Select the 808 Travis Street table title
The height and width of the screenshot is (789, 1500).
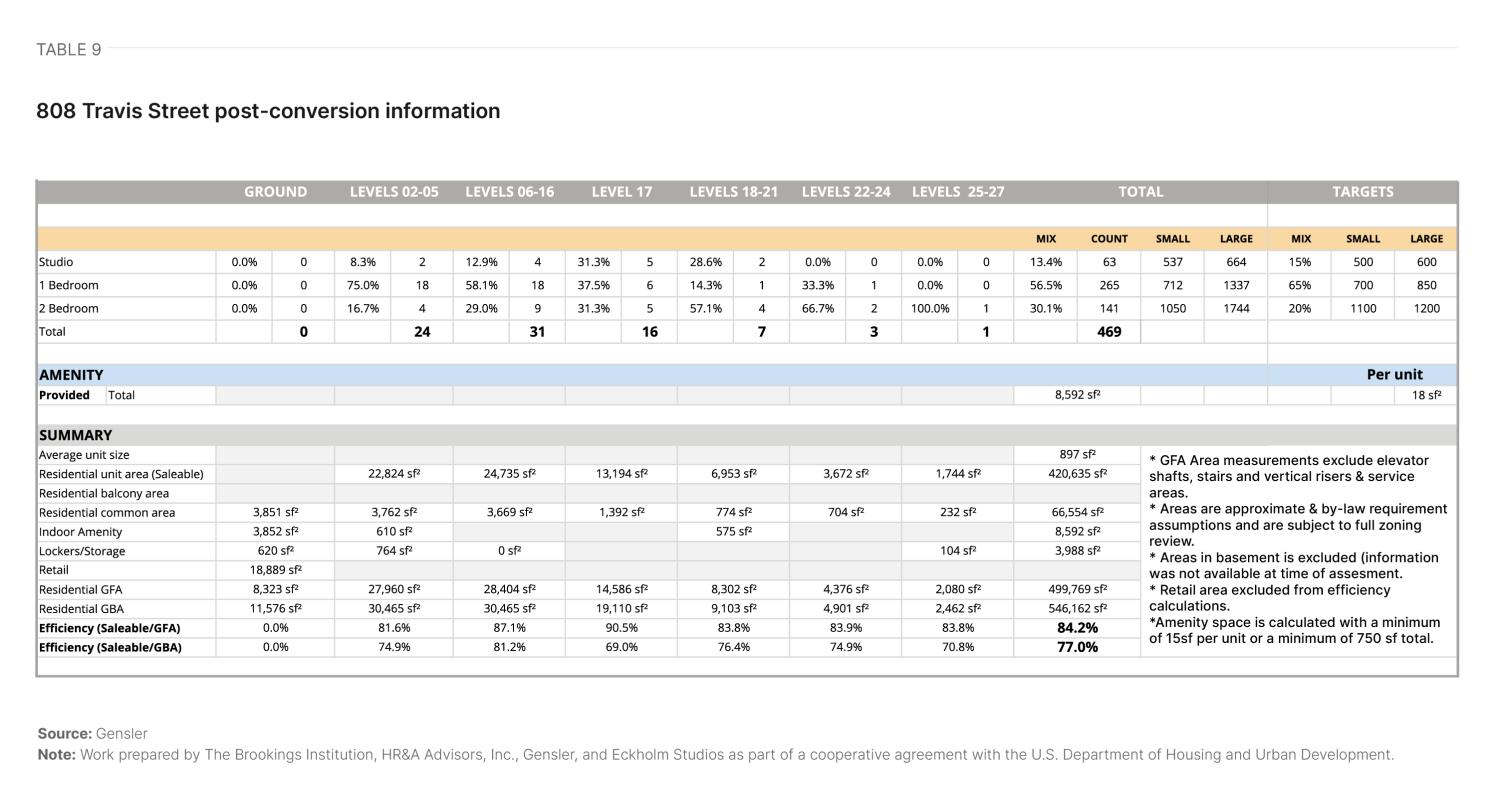(268, 111)
